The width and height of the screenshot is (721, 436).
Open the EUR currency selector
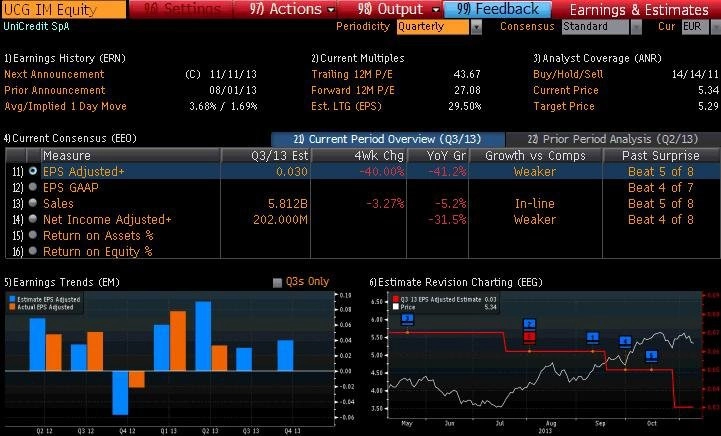[x=695, y=27]
